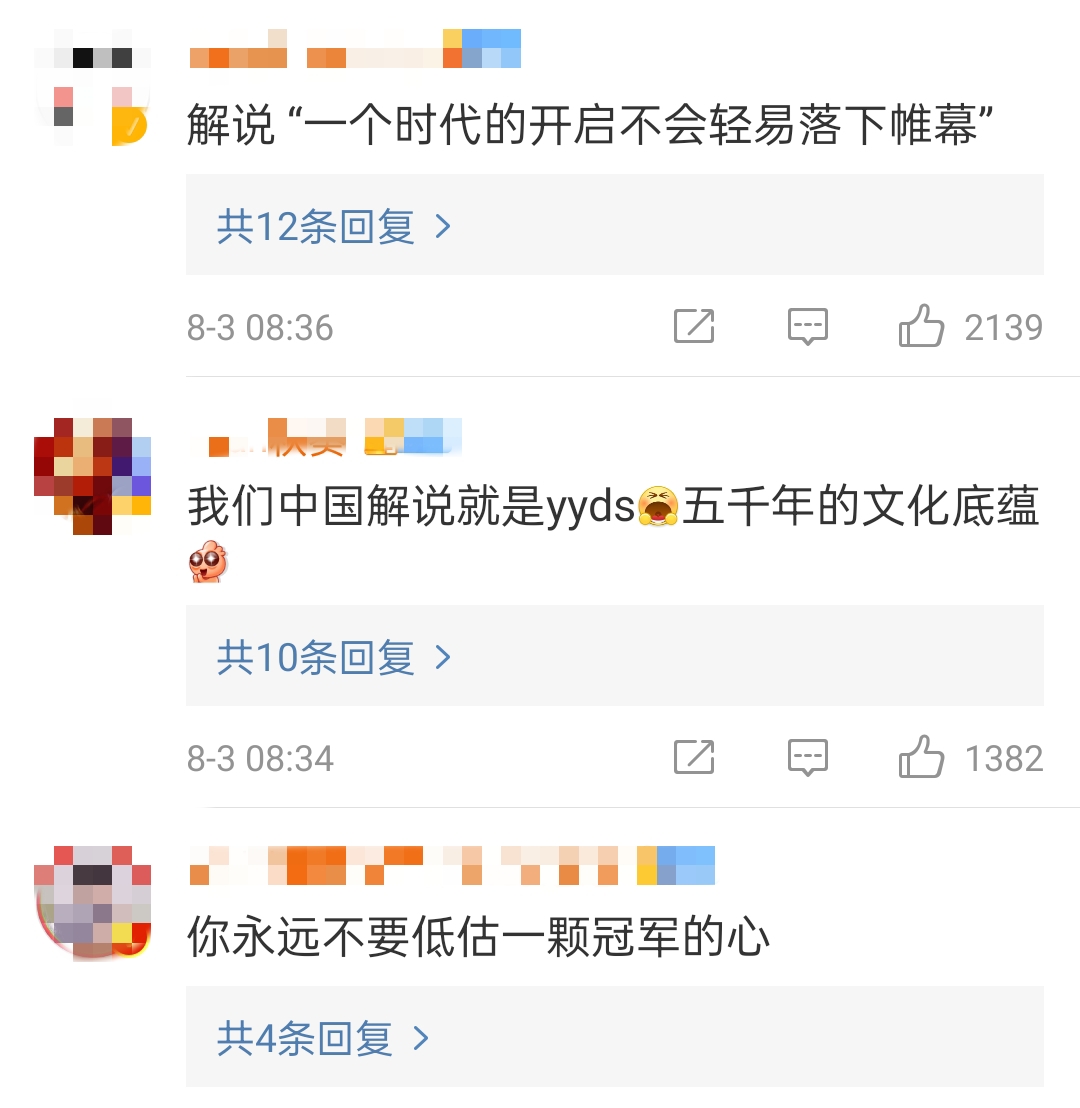Open the second commenter's red avatar
The image size is (1080, 1108).
pos(93,476)
